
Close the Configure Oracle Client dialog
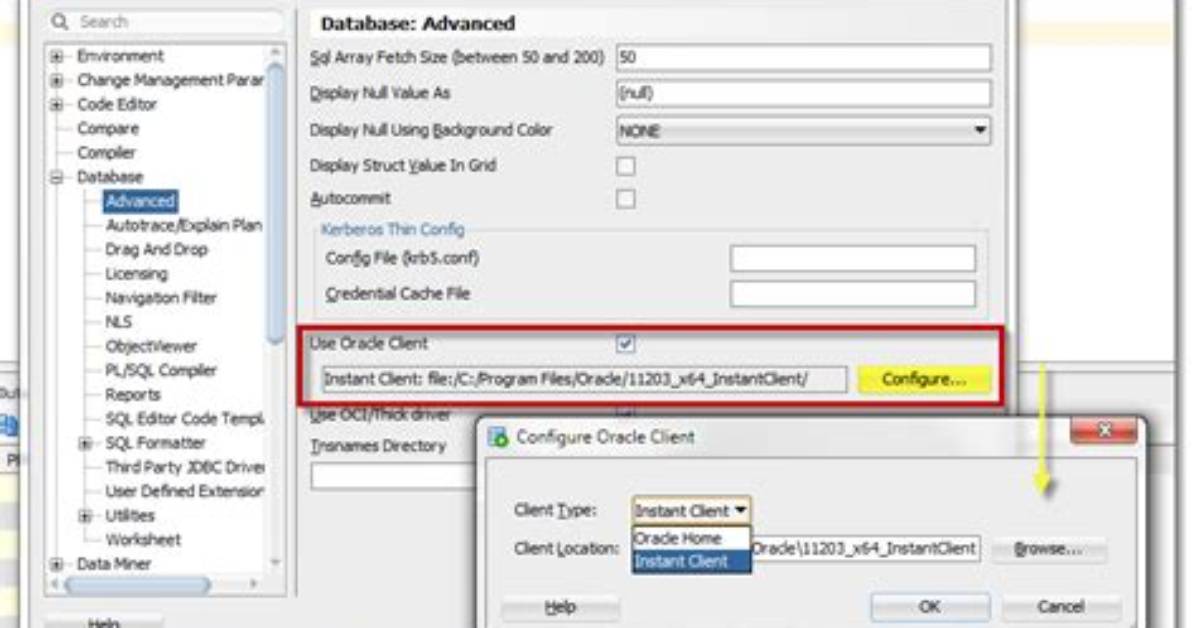pos(1104,431)
